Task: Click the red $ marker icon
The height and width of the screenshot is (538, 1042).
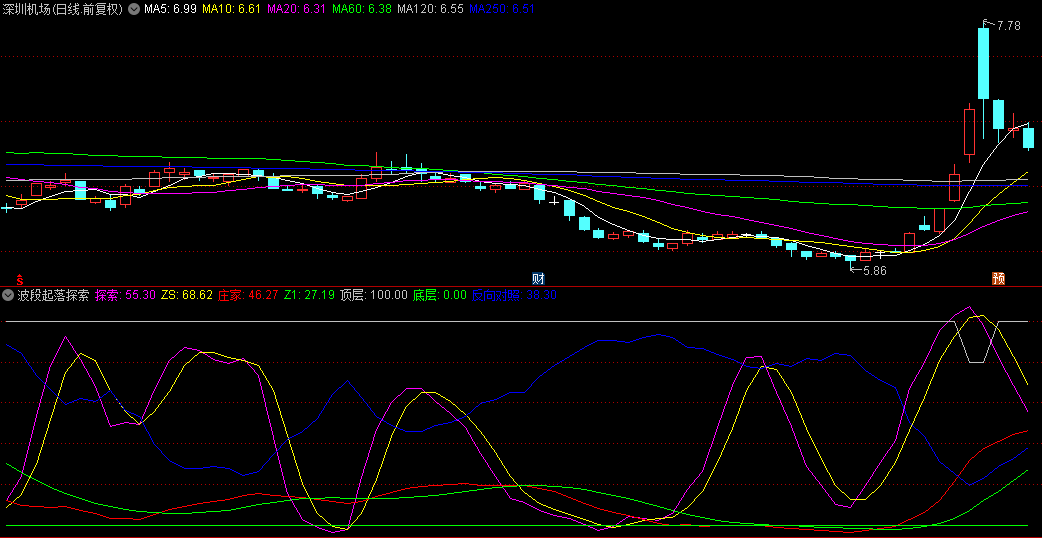Action: click(19, 279)
